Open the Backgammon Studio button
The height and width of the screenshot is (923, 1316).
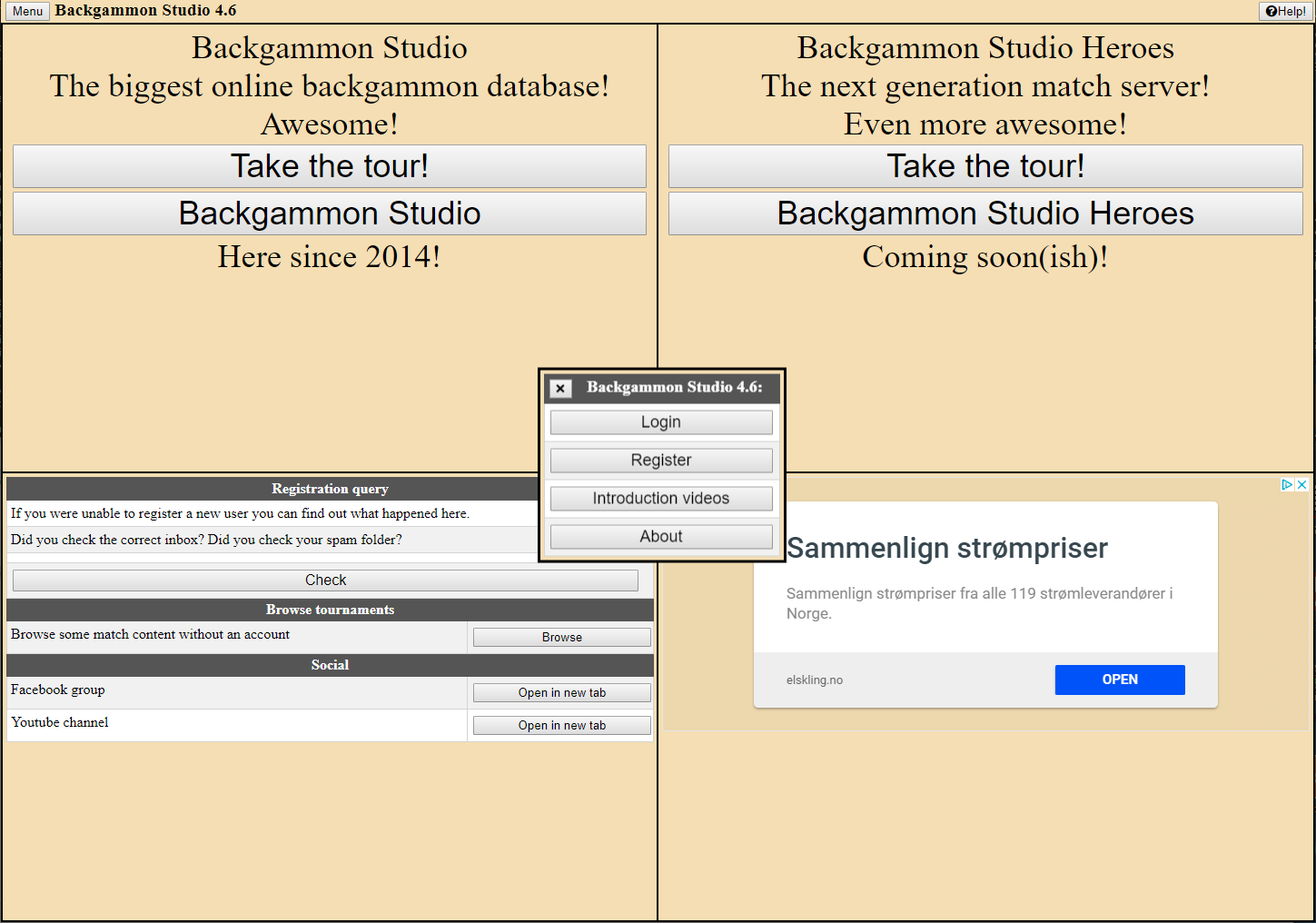coord(330,213)
